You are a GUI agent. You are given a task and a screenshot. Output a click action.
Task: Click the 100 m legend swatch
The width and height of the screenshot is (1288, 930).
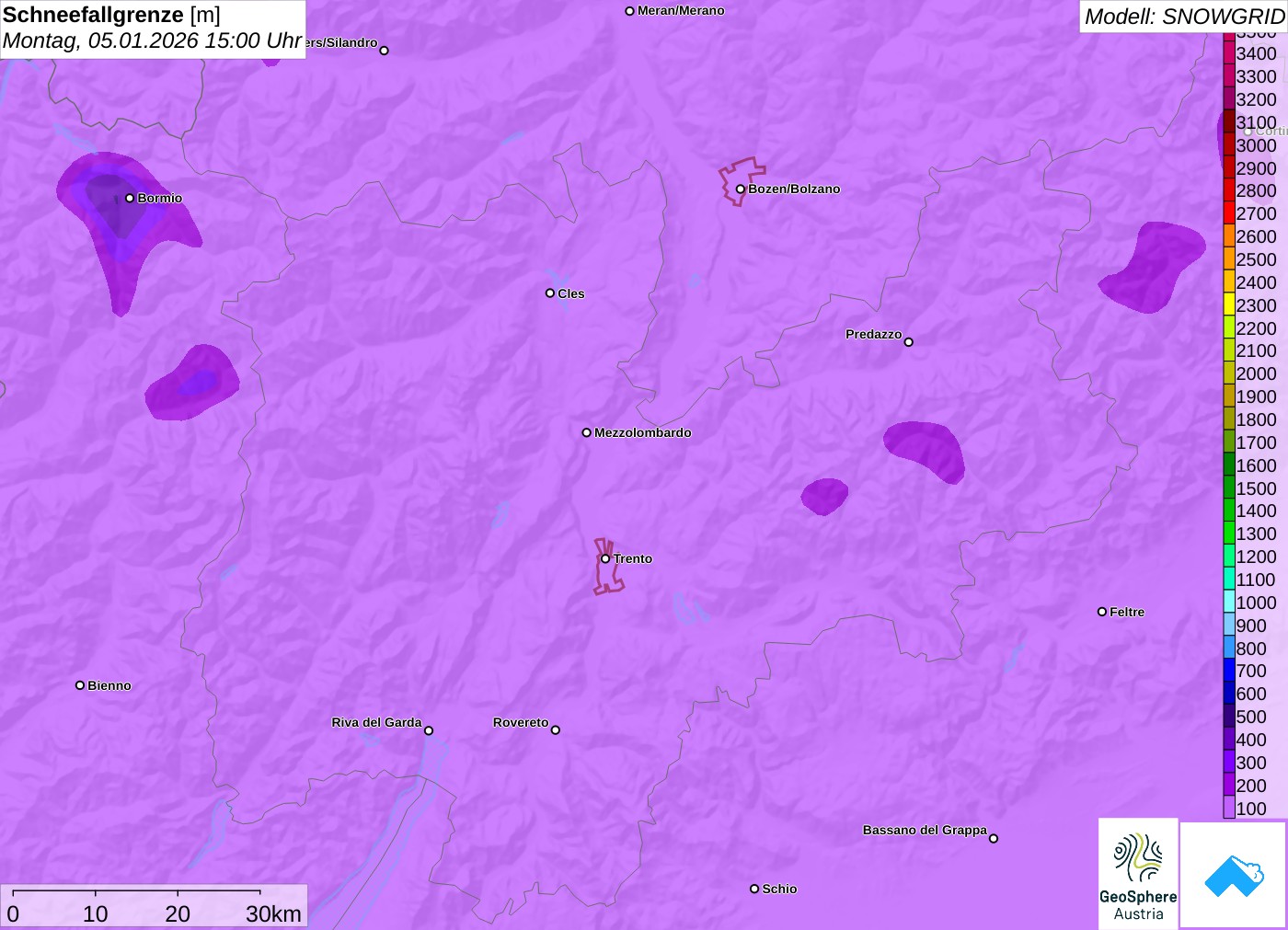1229,808
